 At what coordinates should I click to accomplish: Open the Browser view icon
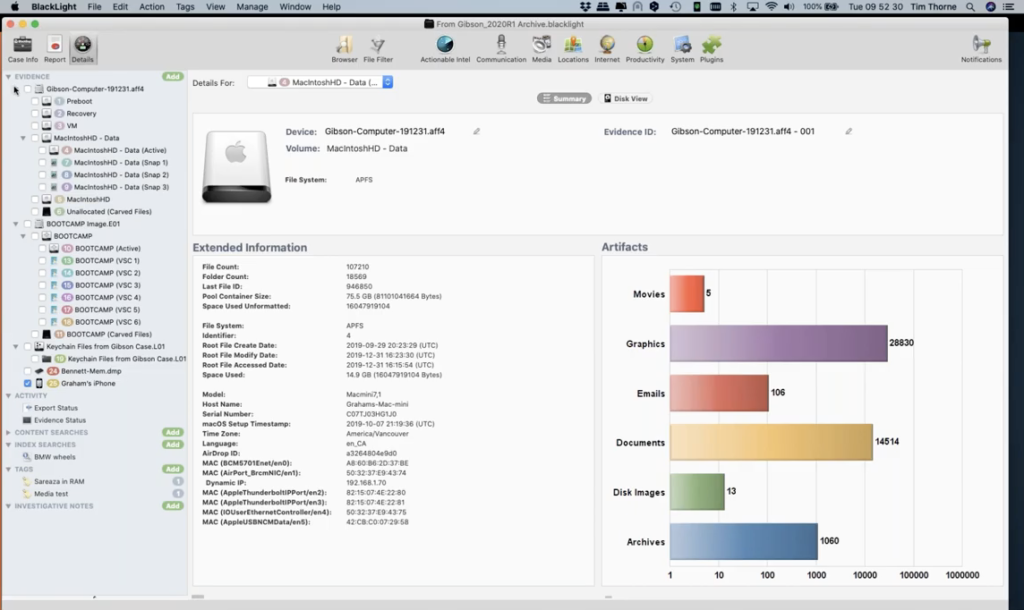pyautogui.click(x=344, y=49)
